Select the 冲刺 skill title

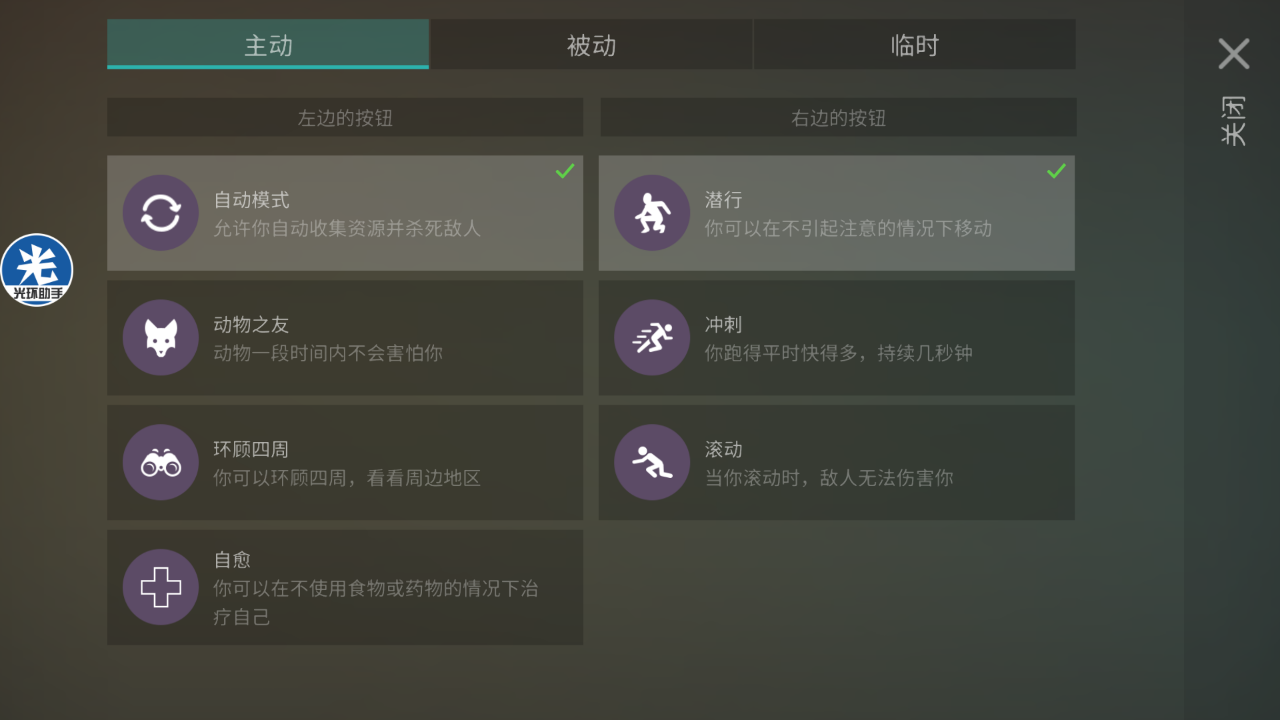(x=723, y=325)
